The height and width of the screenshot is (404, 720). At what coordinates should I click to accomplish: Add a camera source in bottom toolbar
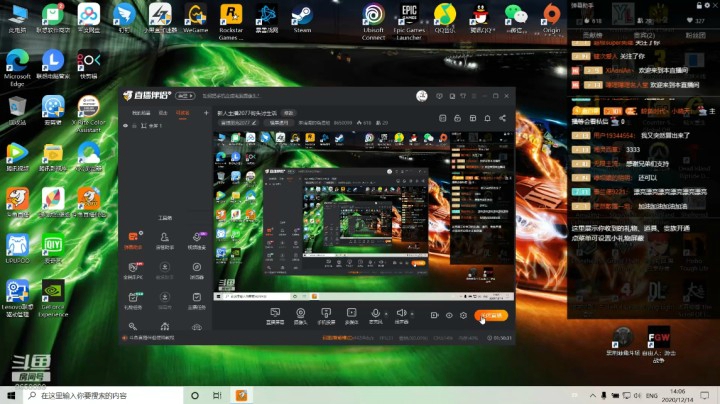(x=300, y=316)
